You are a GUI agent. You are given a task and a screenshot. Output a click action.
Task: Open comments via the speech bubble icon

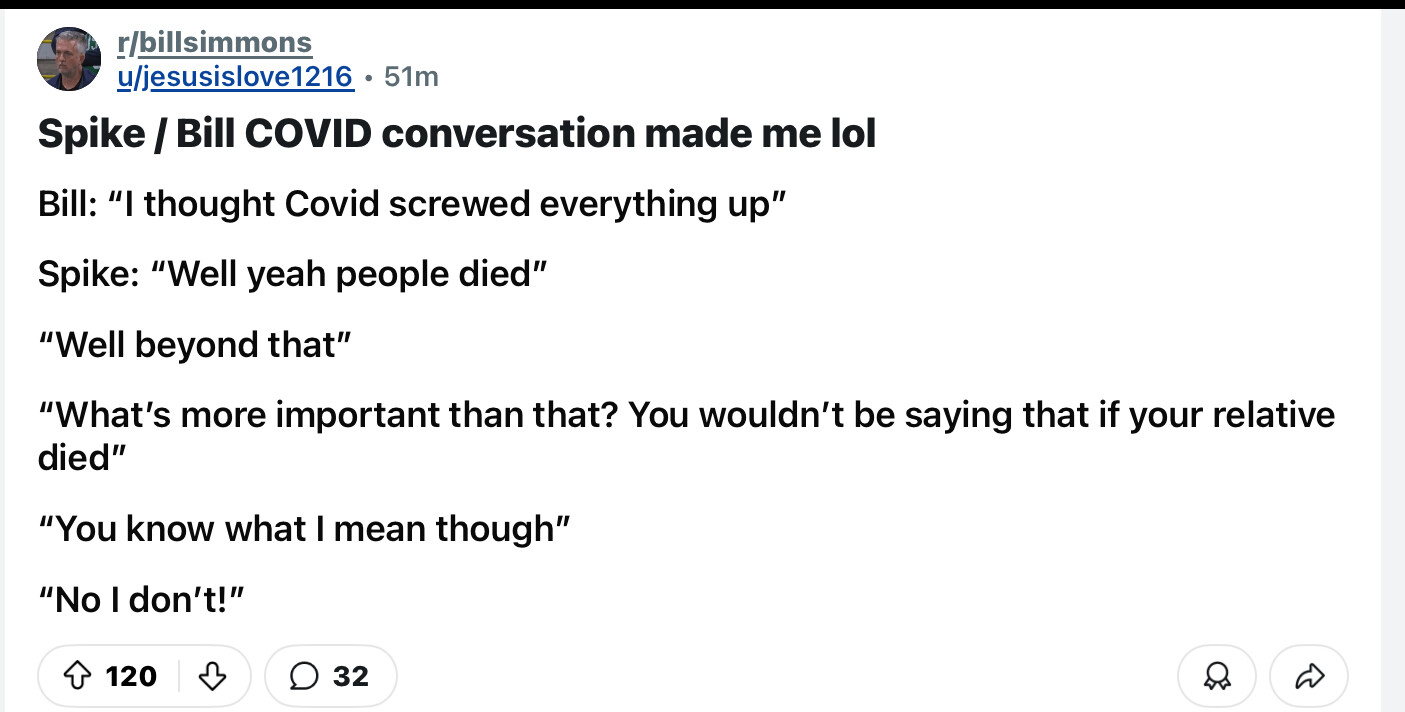click(x=303, y=677)
